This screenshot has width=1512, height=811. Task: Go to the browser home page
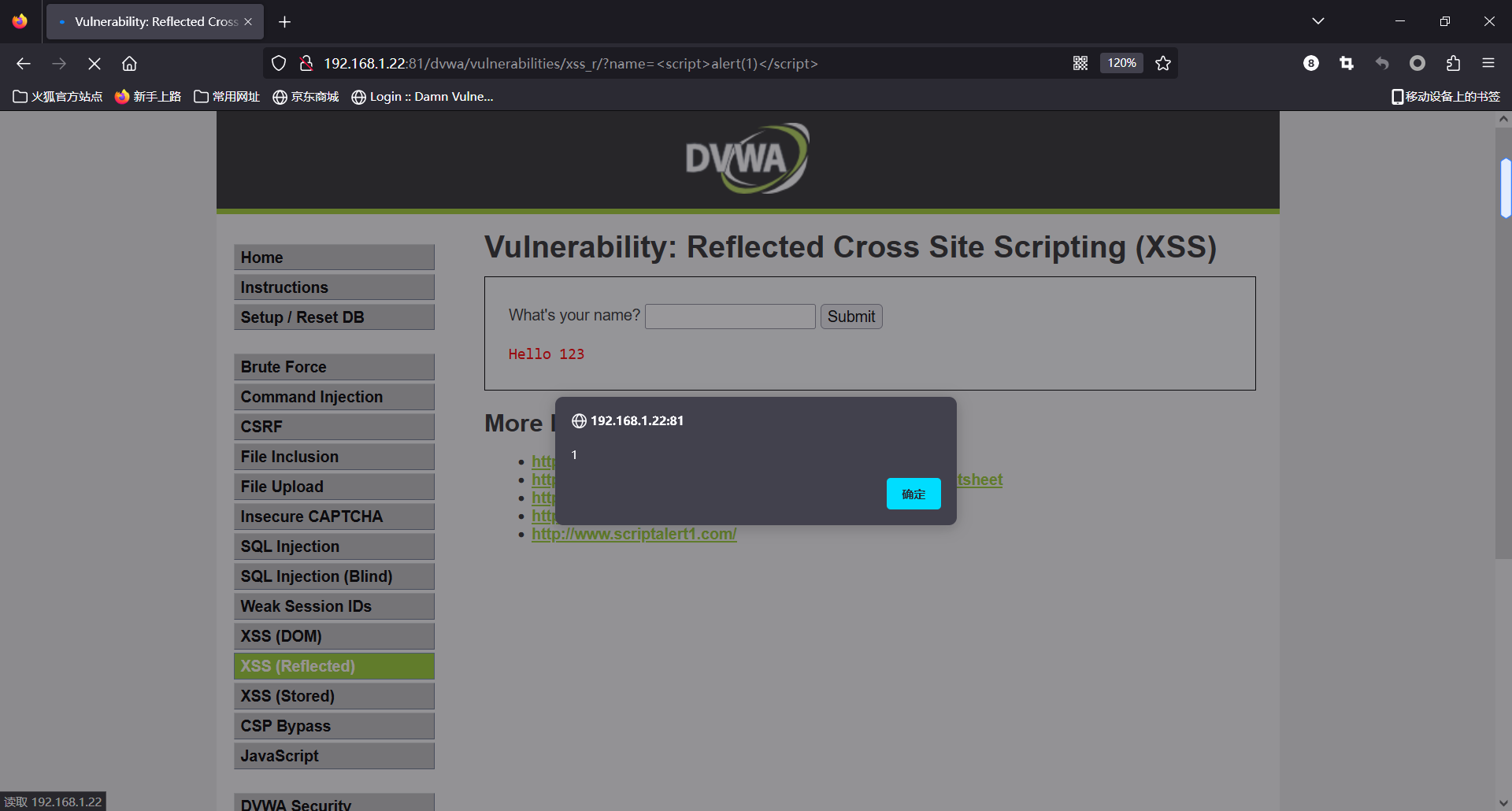pos(129,64)
